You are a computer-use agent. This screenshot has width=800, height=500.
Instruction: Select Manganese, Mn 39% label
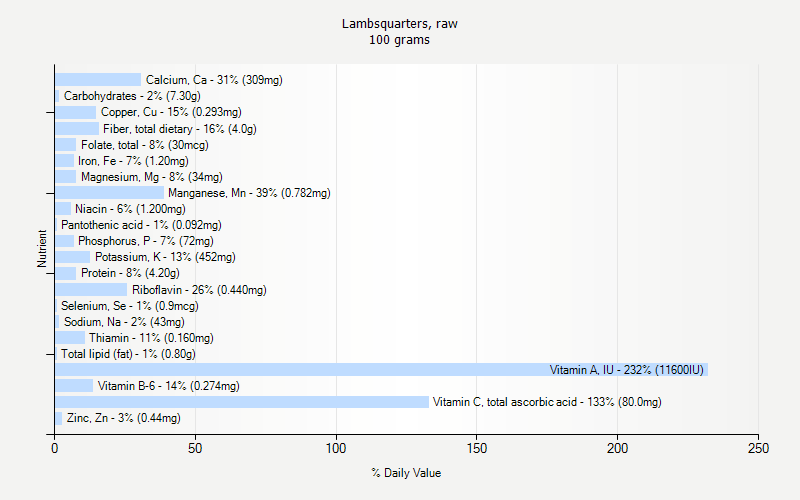(249, 193)
